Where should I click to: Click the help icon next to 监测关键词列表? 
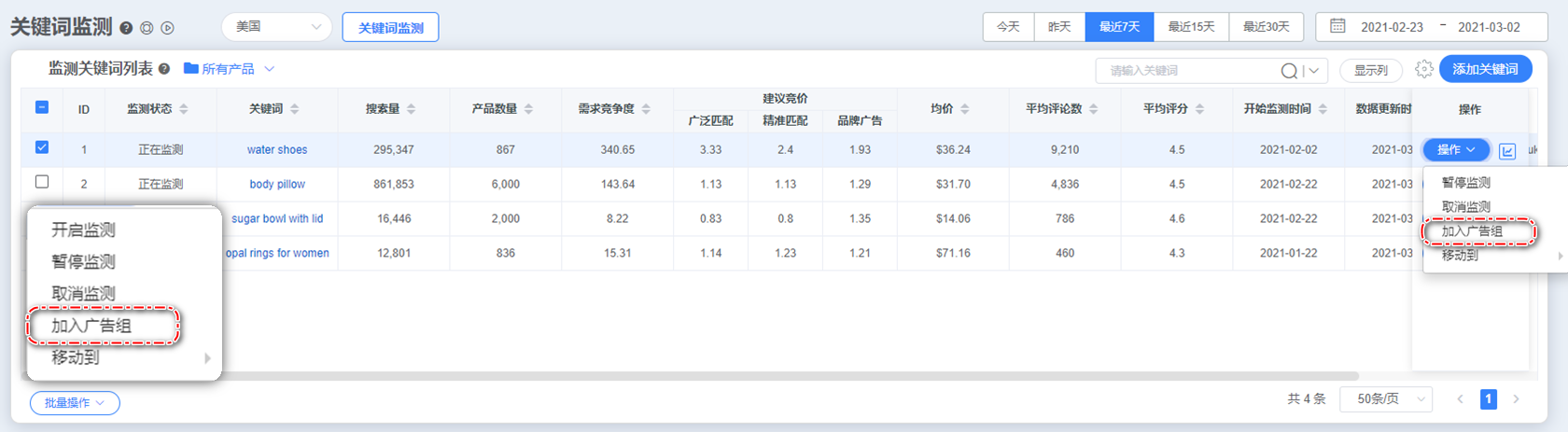point(164,69)
